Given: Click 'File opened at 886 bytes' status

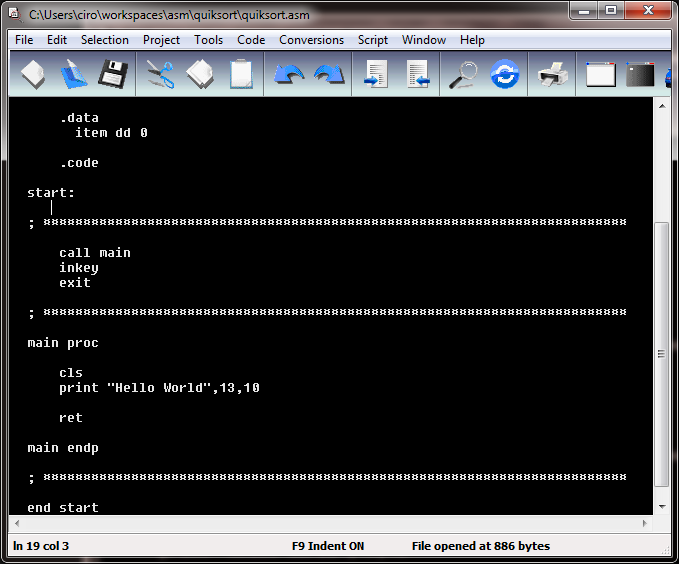Looking at the screenshot, I should (481, 546).
